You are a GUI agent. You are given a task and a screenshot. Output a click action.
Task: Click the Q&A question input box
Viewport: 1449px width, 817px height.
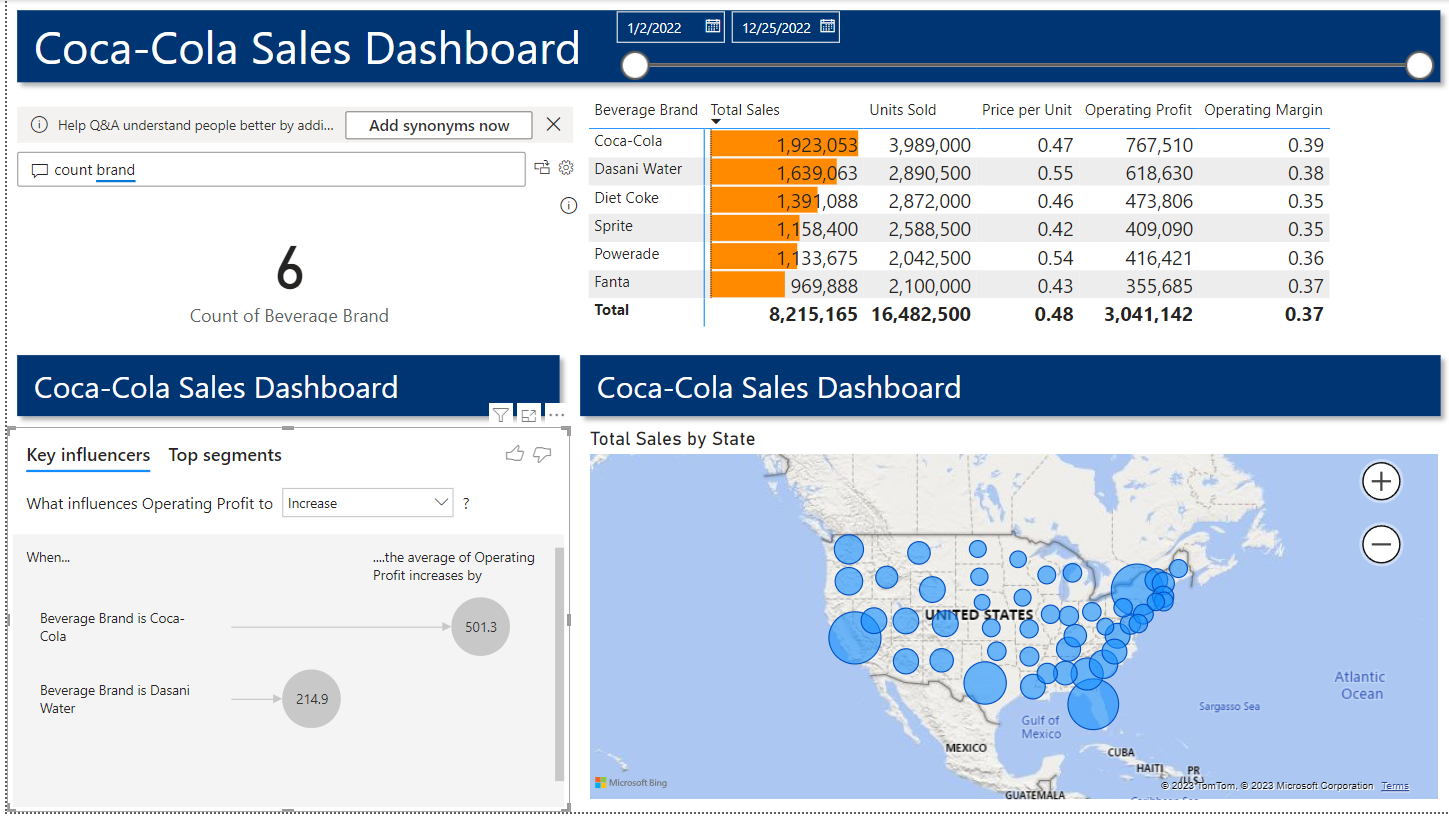[x=271, y=170]
